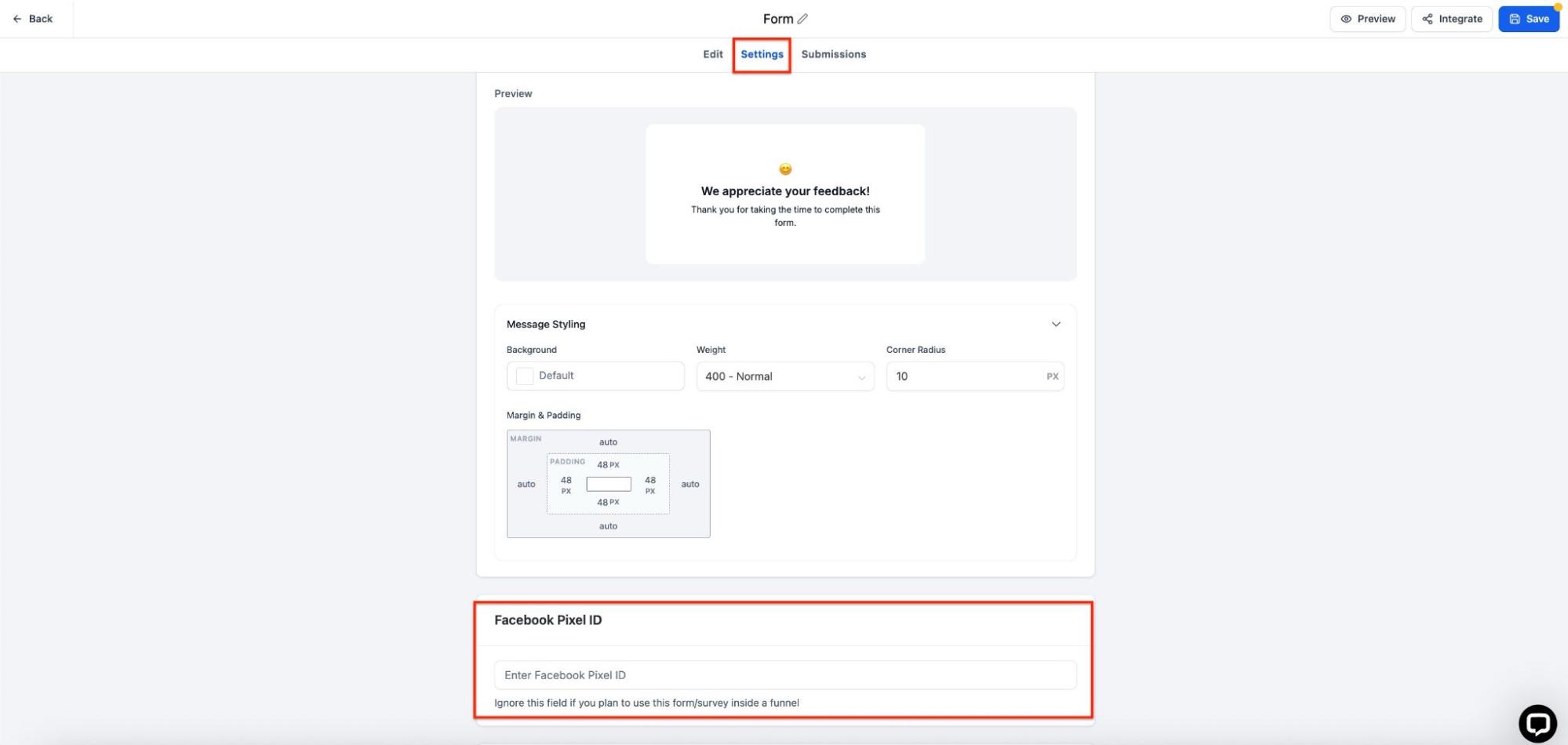Click the Facebook Pixel ID input field
Image resolution: width=1568 pixels, height=745 pixels.
[x=784, y=675]
